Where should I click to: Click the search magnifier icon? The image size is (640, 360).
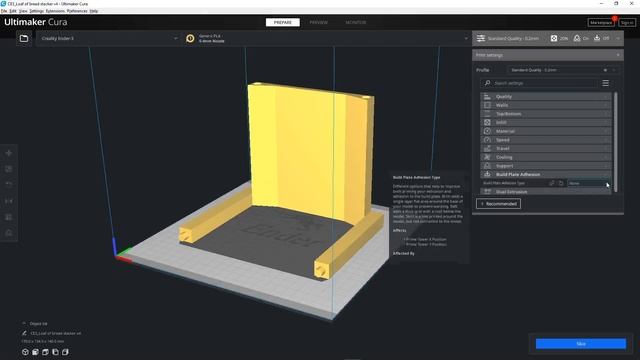click(487, 83)
